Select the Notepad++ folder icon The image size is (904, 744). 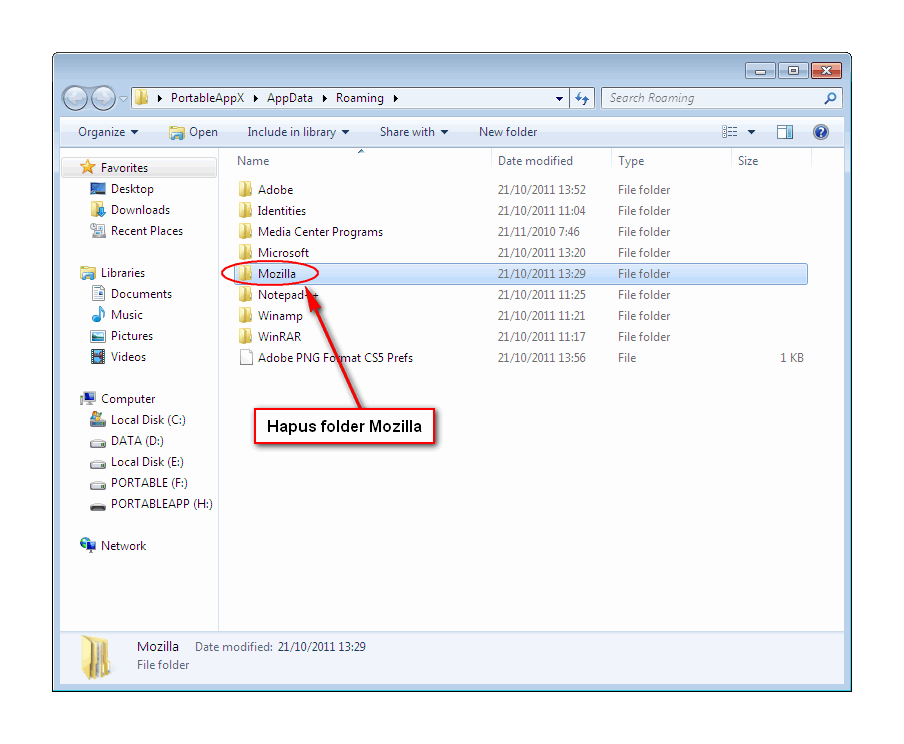246,295
